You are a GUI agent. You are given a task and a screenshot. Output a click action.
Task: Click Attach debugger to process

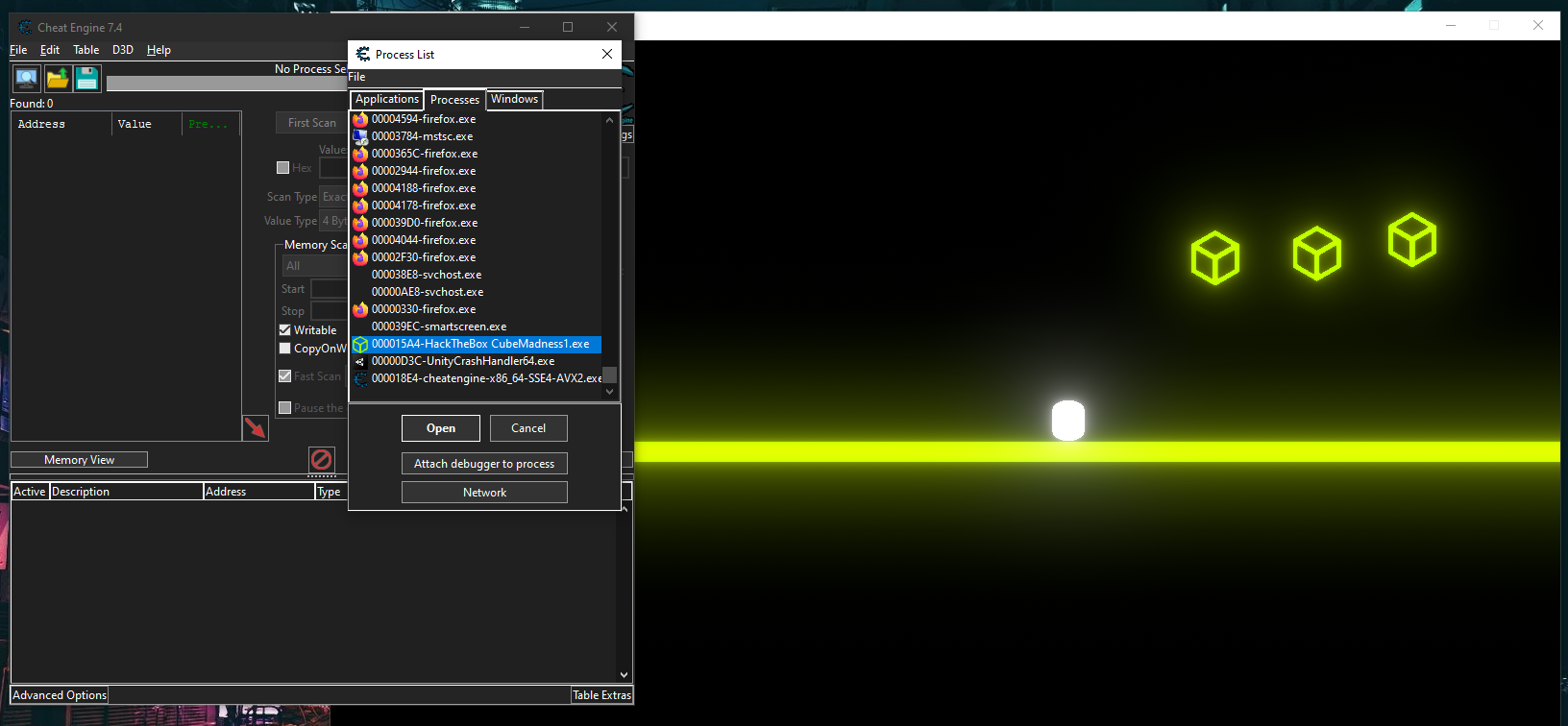(484, 464)
